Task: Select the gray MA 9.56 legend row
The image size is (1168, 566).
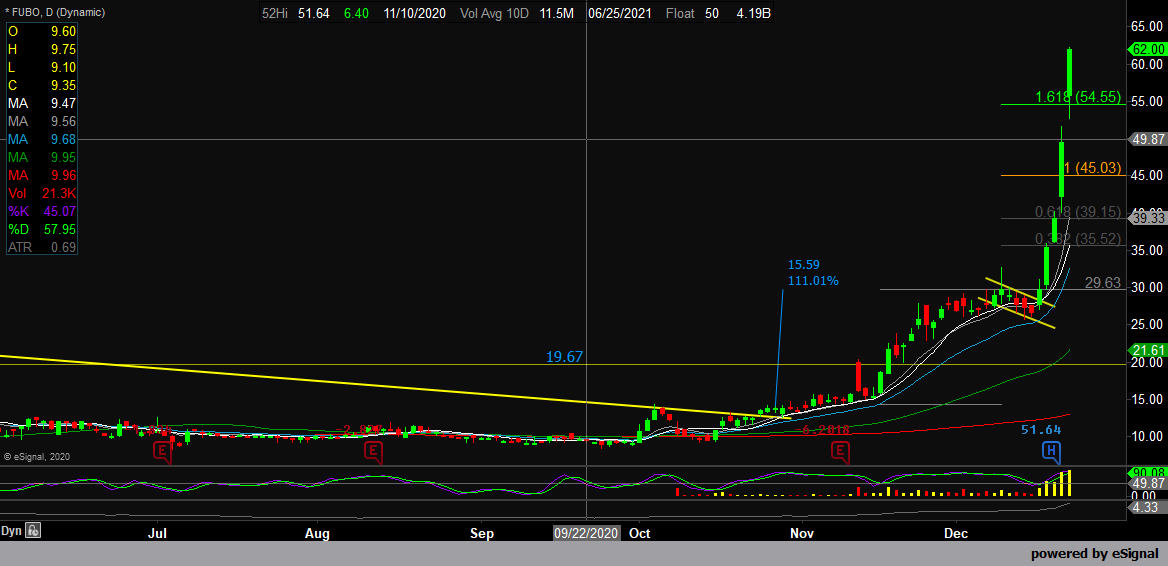Action: pyautogui.click(x=42, y=121)
